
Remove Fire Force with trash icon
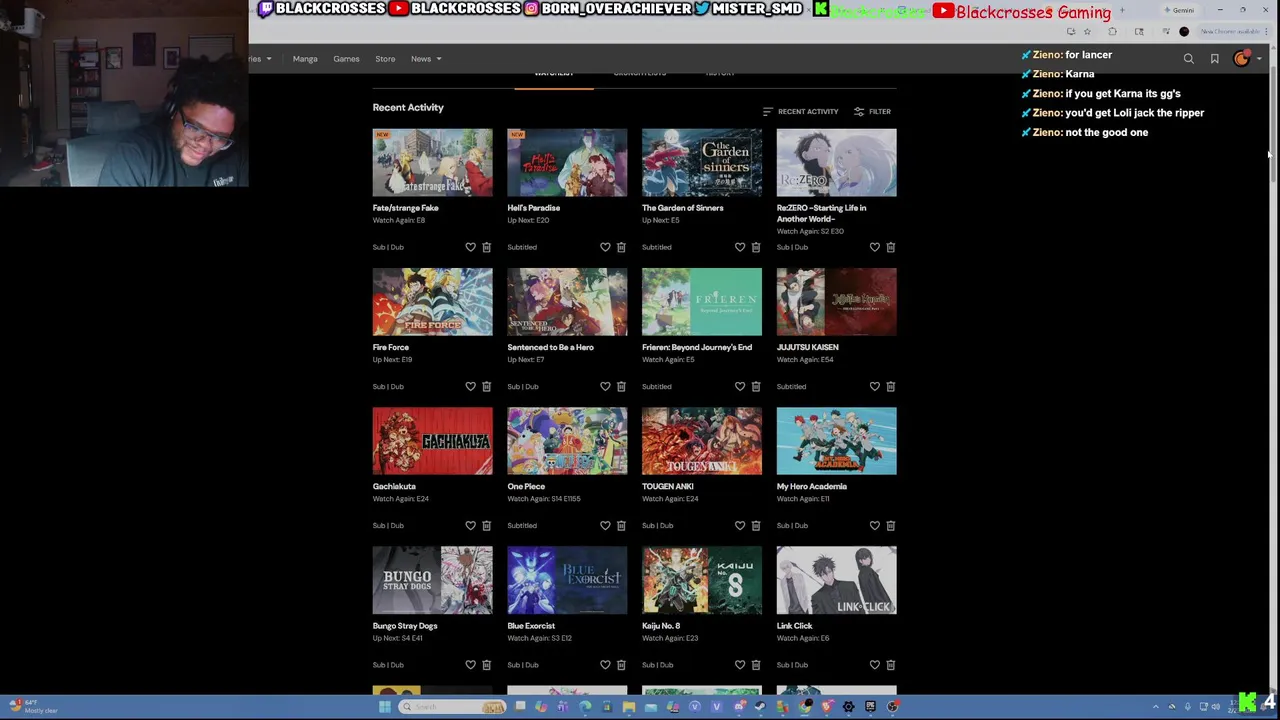(486, 386)
